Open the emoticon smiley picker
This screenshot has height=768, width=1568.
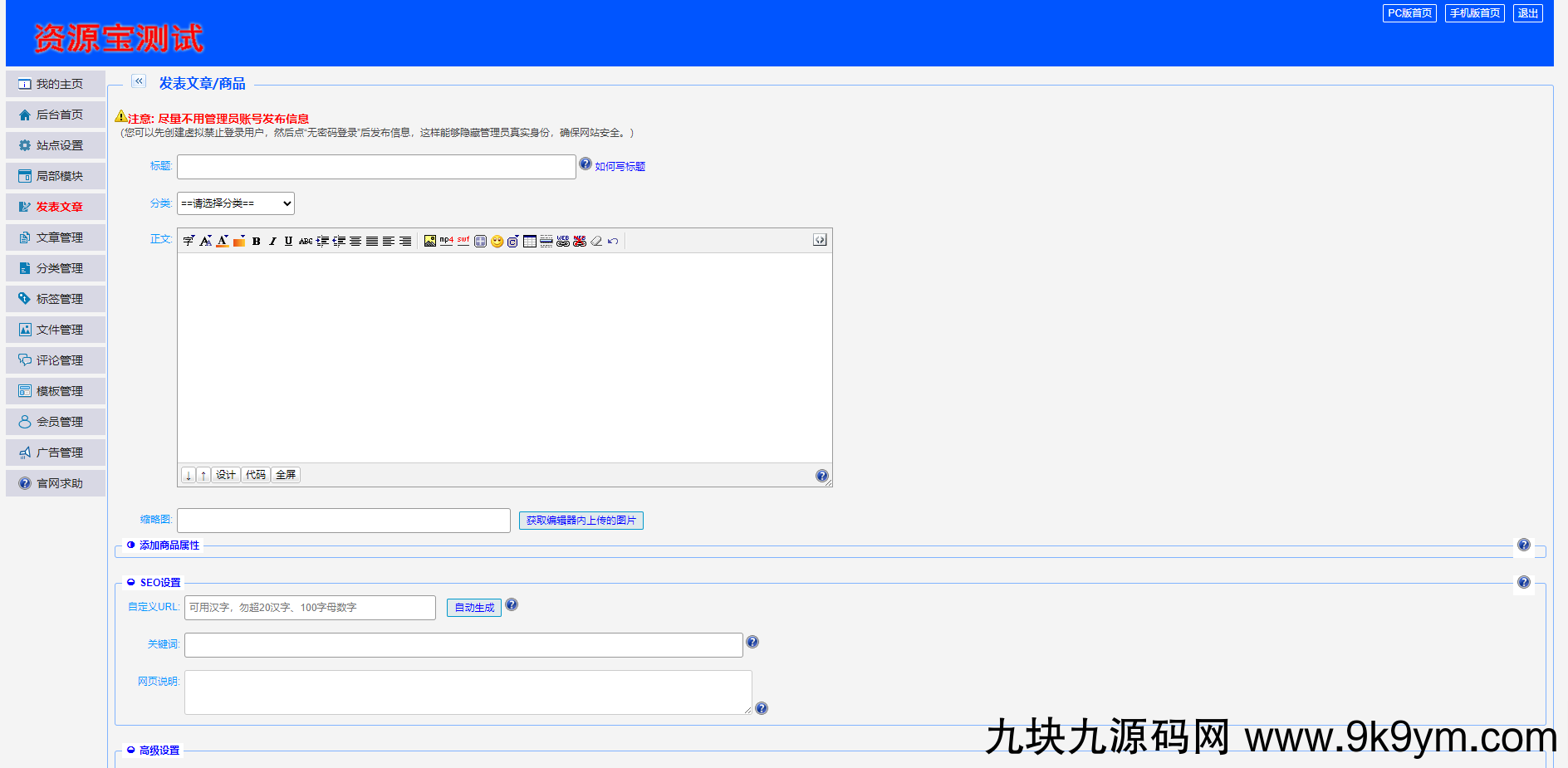[x=497, y=242]
